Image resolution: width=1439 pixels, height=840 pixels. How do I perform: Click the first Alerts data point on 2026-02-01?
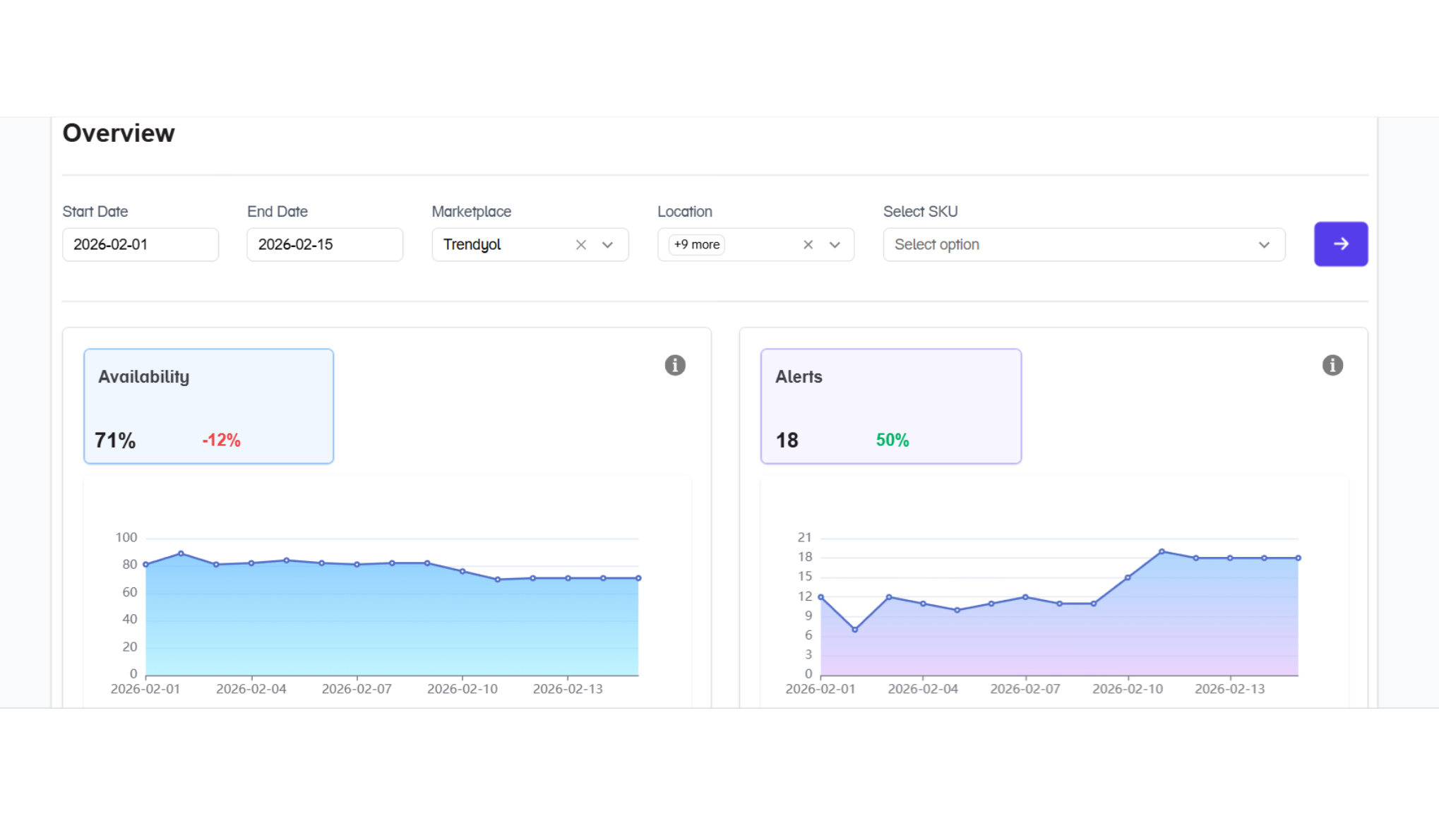820,597
